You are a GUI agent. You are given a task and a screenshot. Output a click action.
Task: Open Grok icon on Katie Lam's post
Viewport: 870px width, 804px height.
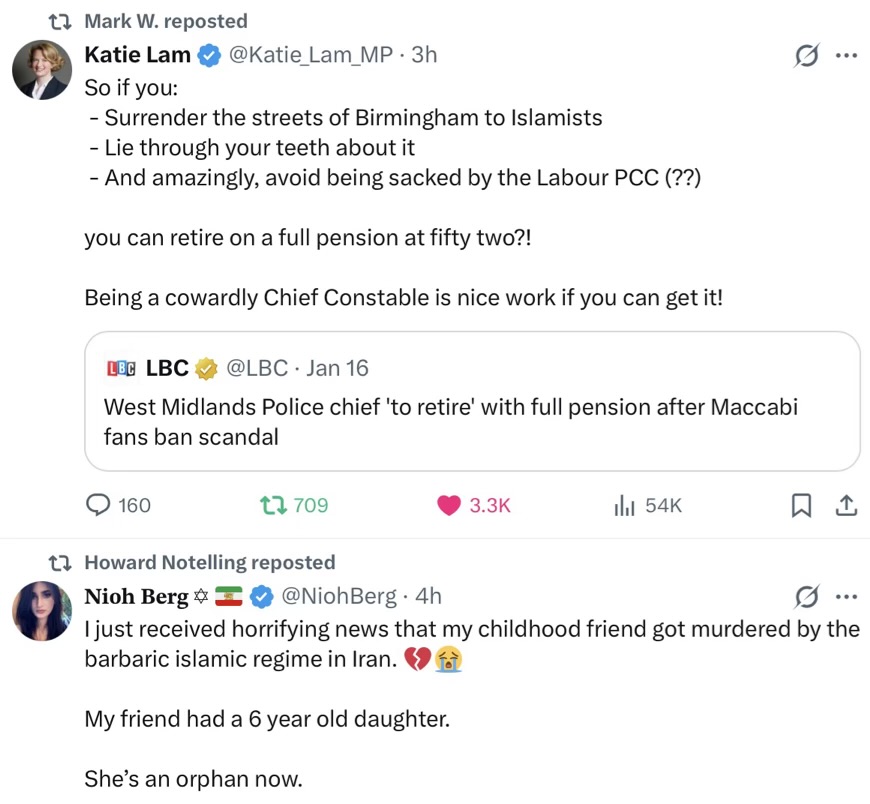click(804, 57)
